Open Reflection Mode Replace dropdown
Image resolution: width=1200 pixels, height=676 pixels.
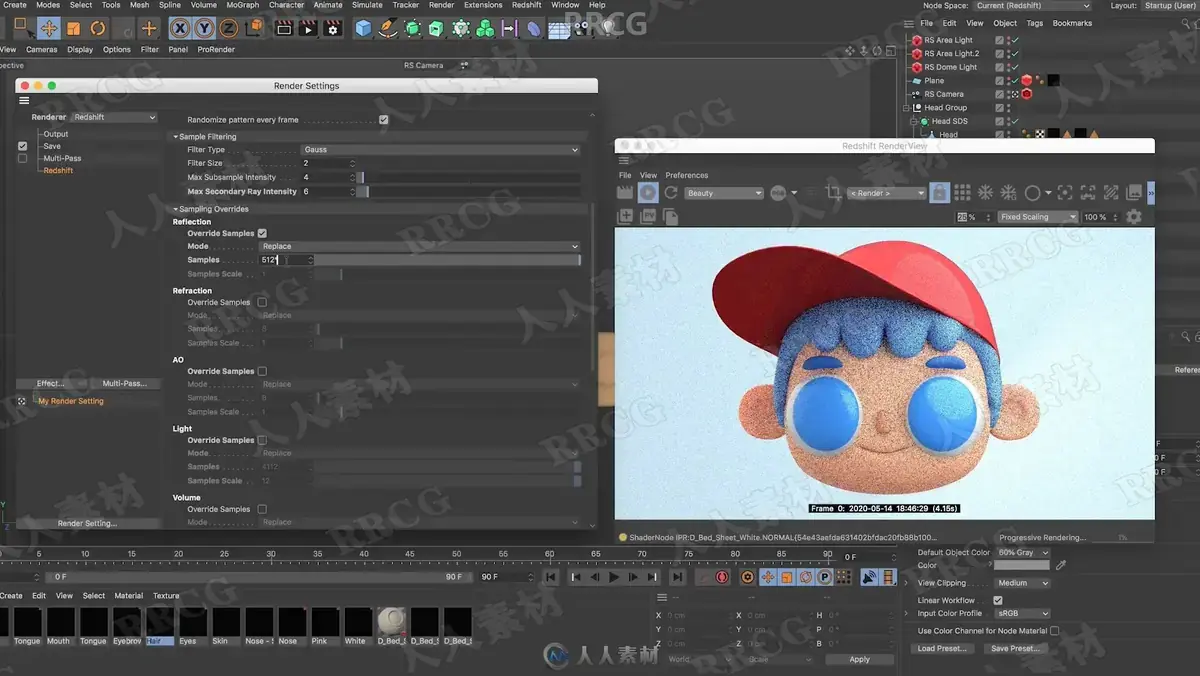[420, 246]
